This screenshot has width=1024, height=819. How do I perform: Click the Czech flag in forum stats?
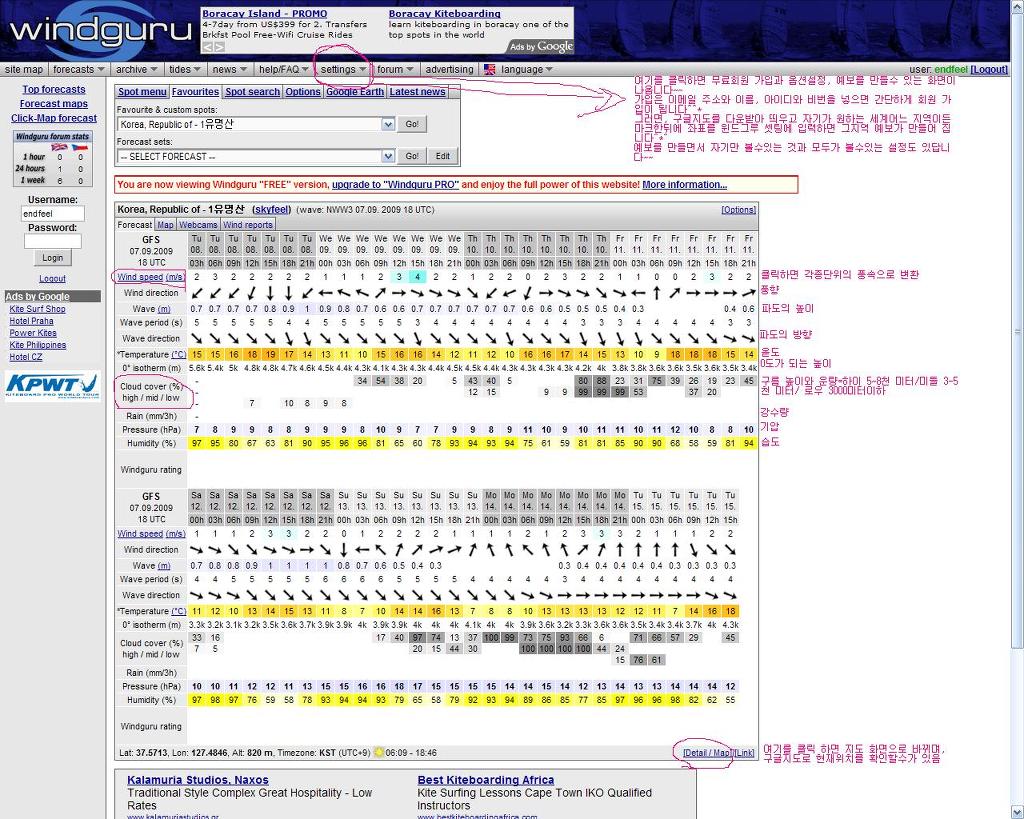[80, 147]
